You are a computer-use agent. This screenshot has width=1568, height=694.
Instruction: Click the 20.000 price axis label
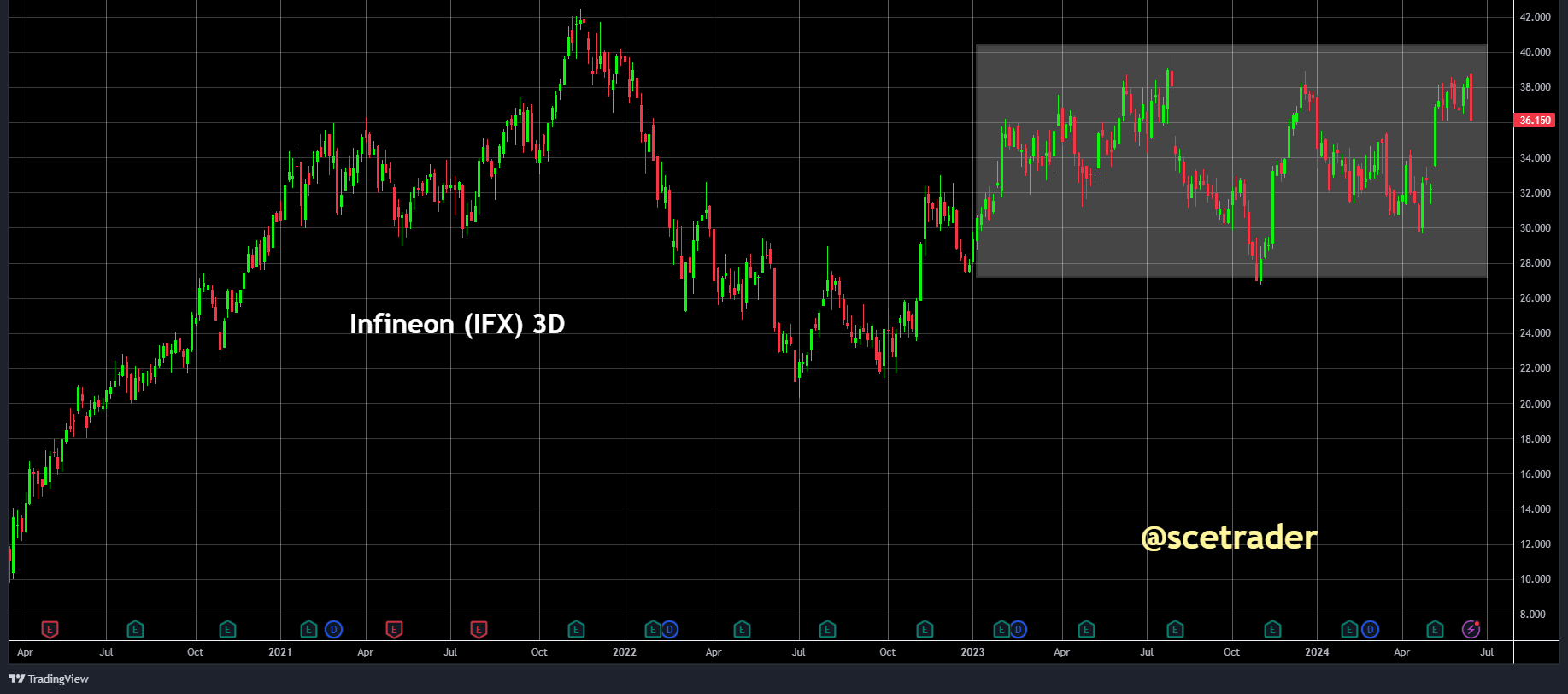click(x=1535, y=404)
